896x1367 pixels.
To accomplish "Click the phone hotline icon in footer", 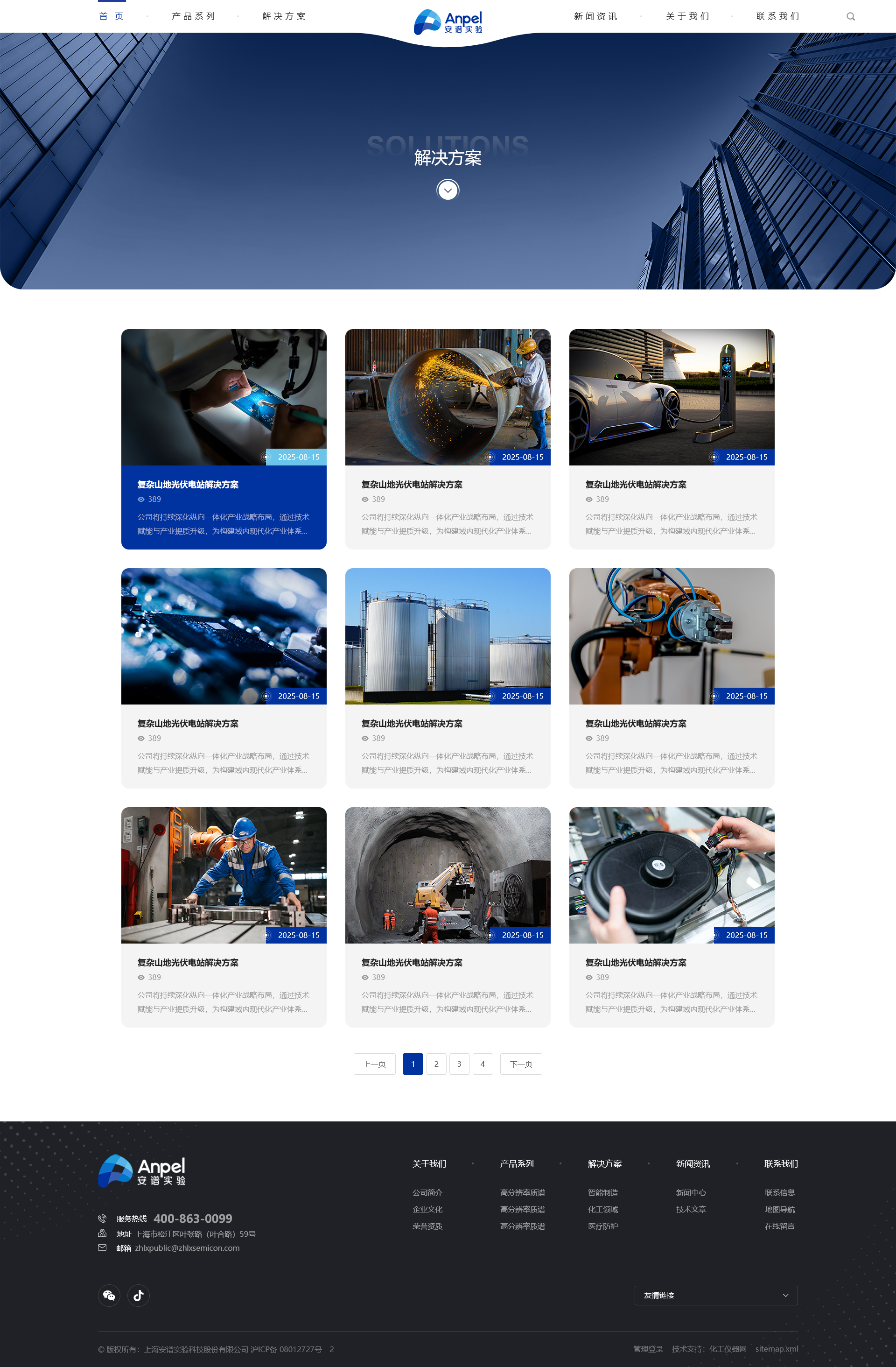I will coord(102,1218).
